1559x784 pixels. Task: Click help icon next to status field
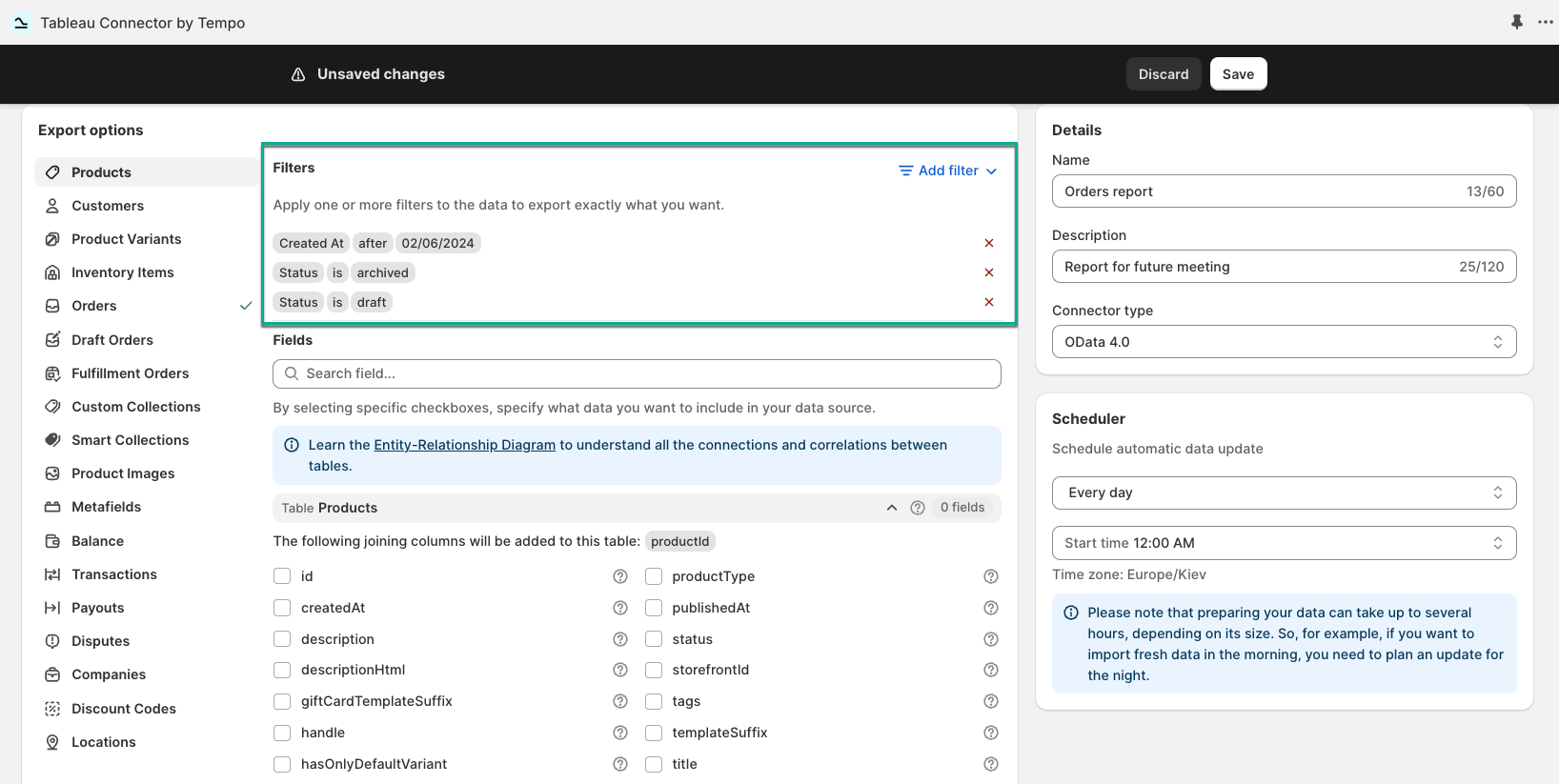click(x=991, y=639)
